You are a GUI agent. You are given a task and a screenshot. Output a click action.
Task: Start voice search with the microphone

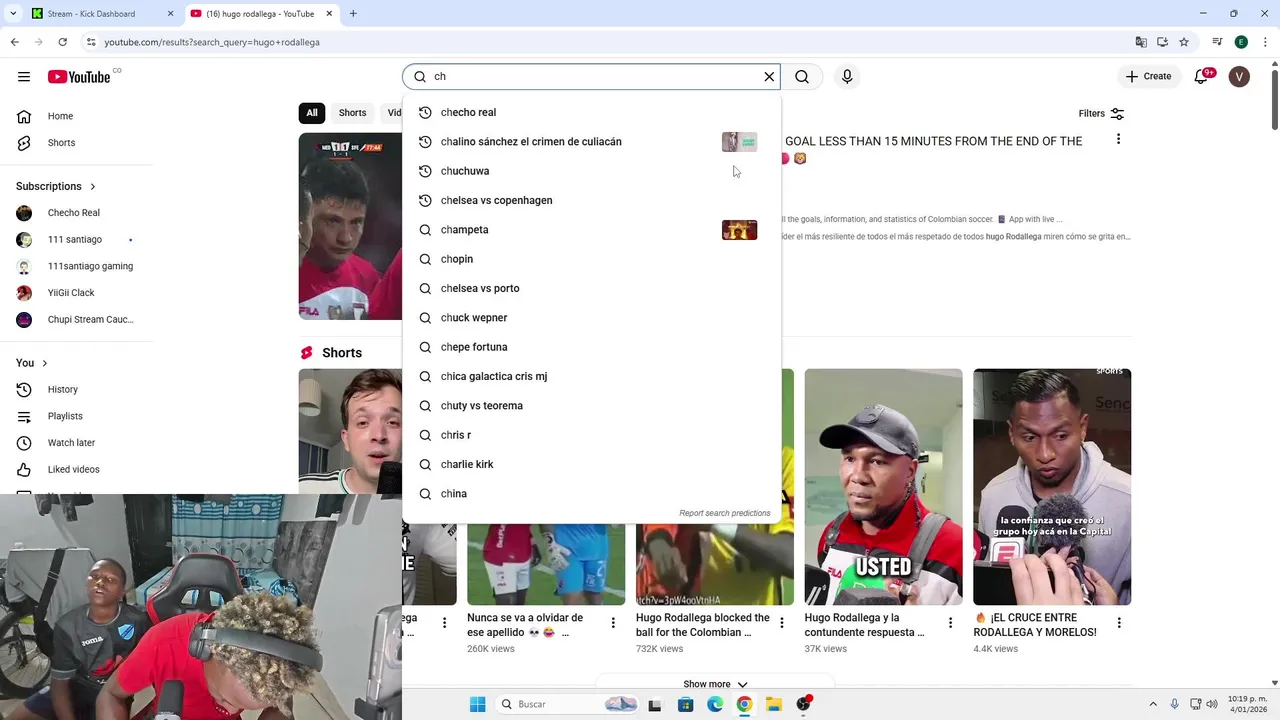tap(847, 77)
